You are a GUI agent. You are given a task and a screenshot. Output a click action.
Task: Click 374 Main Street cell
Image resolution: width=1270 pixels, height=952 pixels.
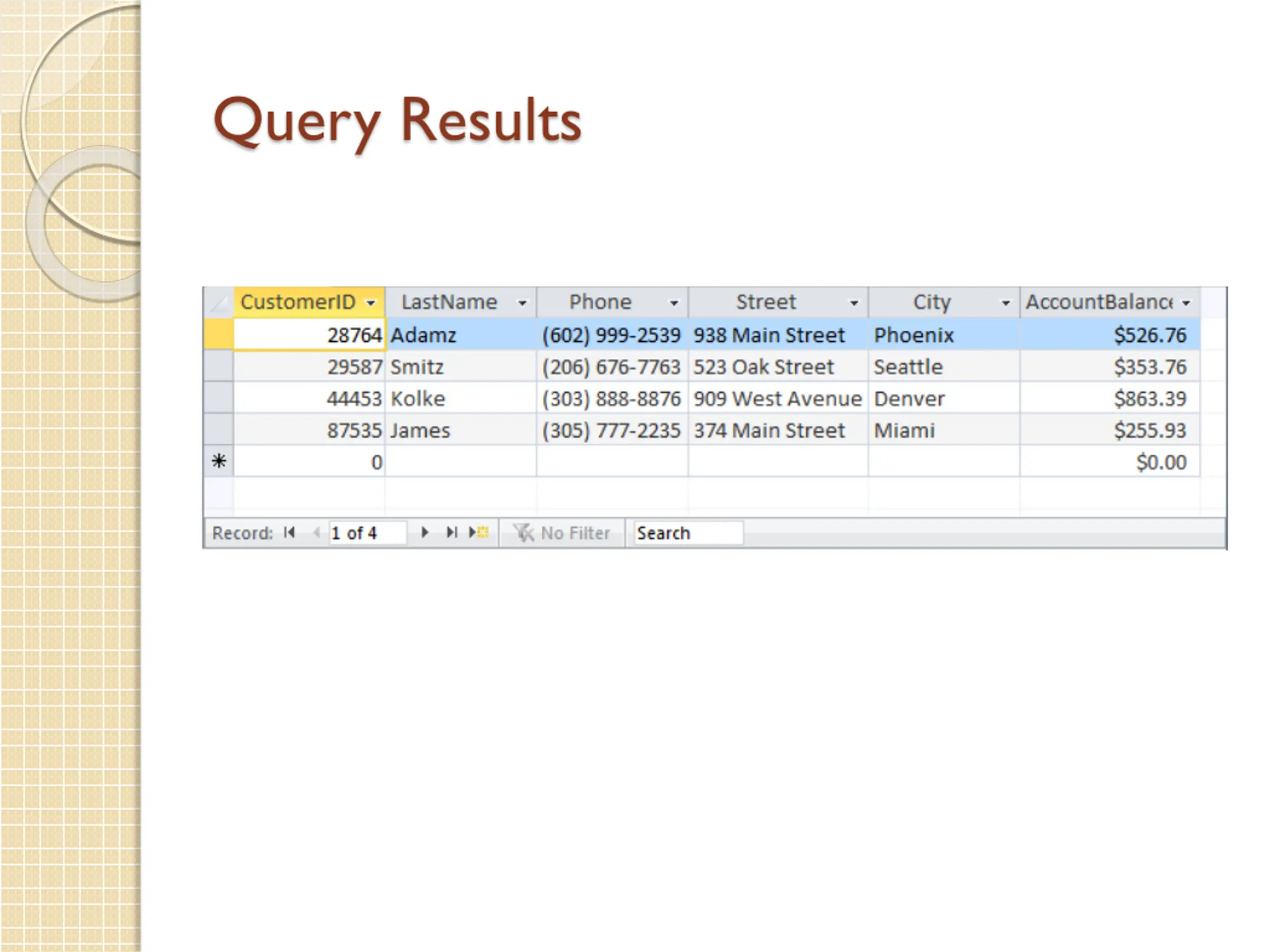click(778, 430)
